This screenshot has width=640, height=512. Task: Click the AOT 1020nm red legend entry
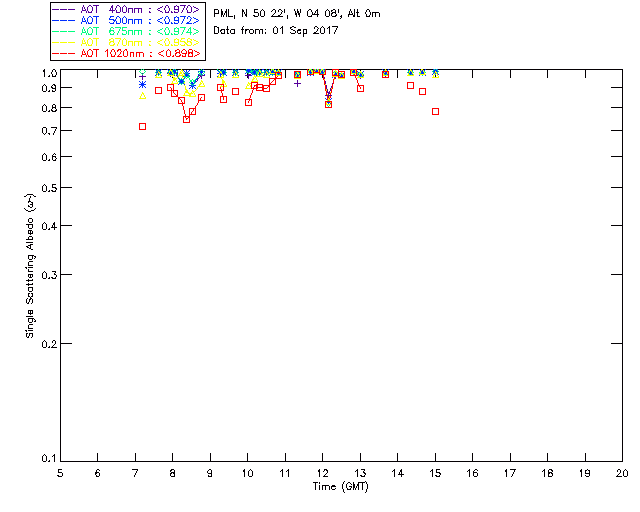128,53
